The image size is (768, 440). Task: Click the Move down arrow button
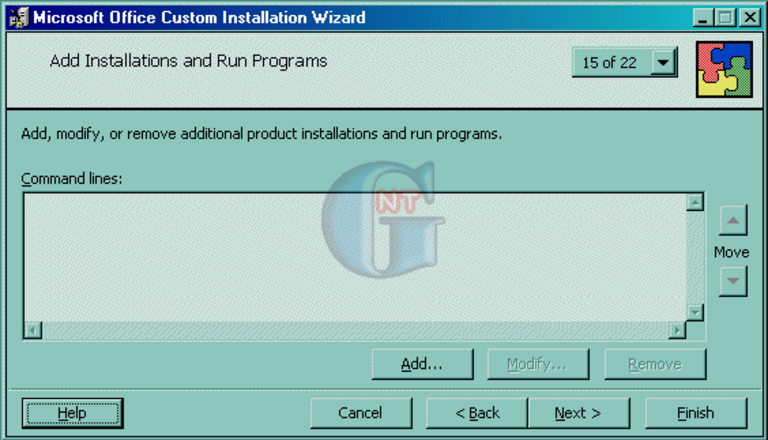coord(733,281)
